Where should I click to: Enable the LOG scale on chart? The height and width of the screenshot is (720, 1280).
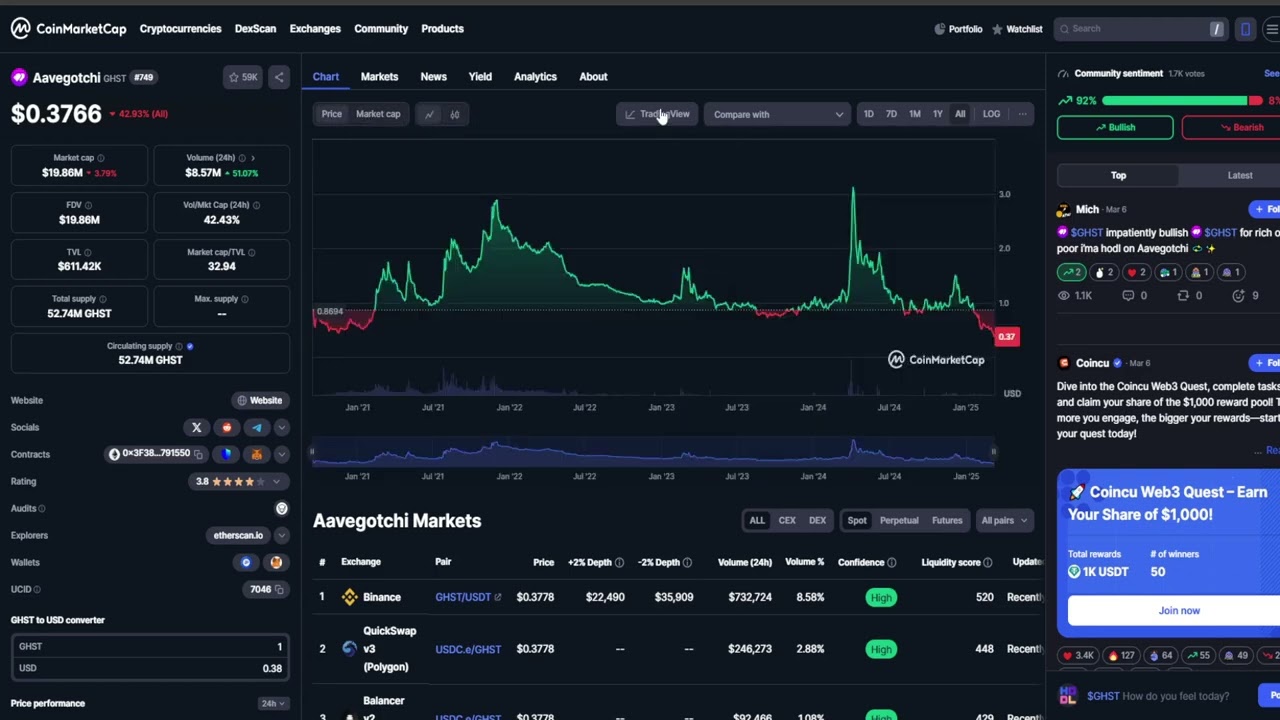coord(991,114)
